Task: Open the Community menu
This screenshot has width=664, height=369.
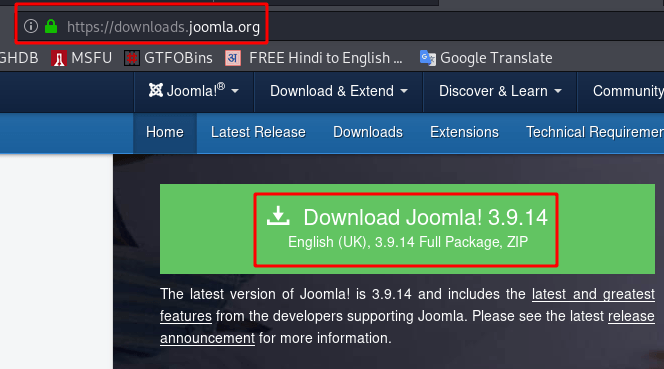Action: tap(628, 91)
